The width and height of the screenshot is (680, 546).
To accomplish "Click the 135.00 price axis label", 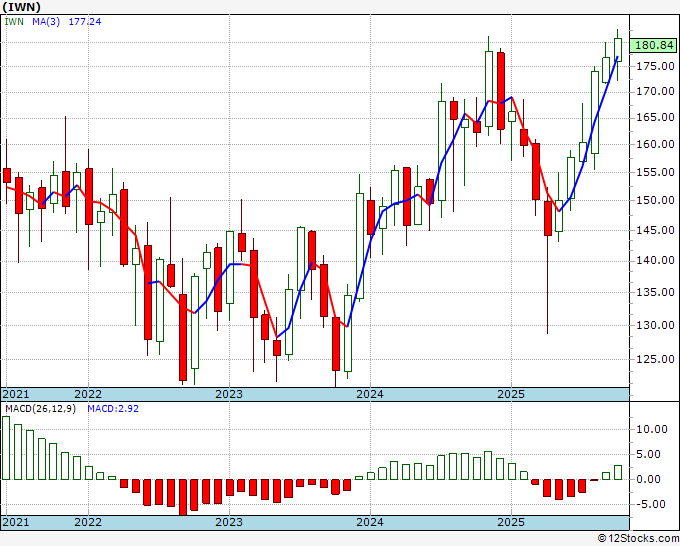I will [x=655, y=292].
